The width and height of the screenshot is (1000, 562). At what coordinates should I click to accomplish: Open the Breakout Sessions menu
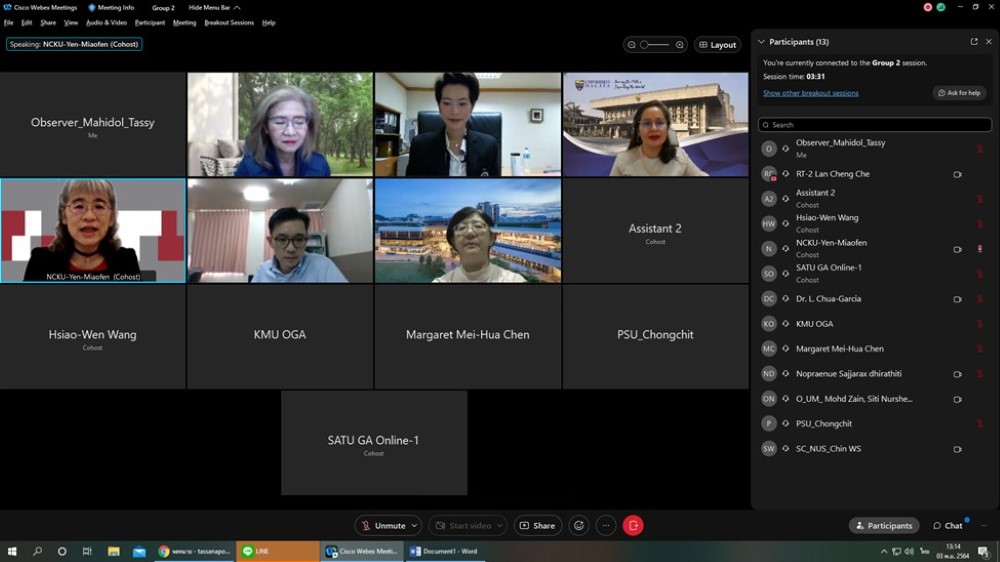[x=229, y=22]
